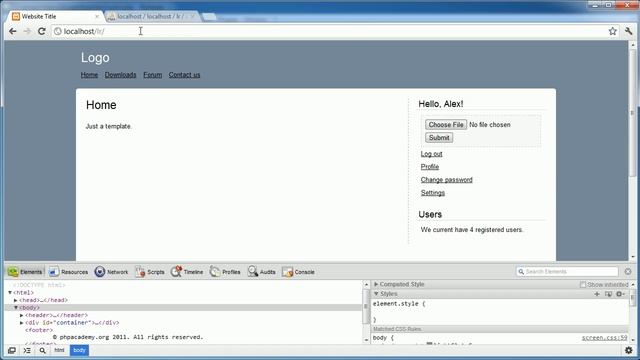The height and width of the screenshot is (360, 640).
Task: Open the Change password link
Action: pyautogui.click(x=447, y=180)
